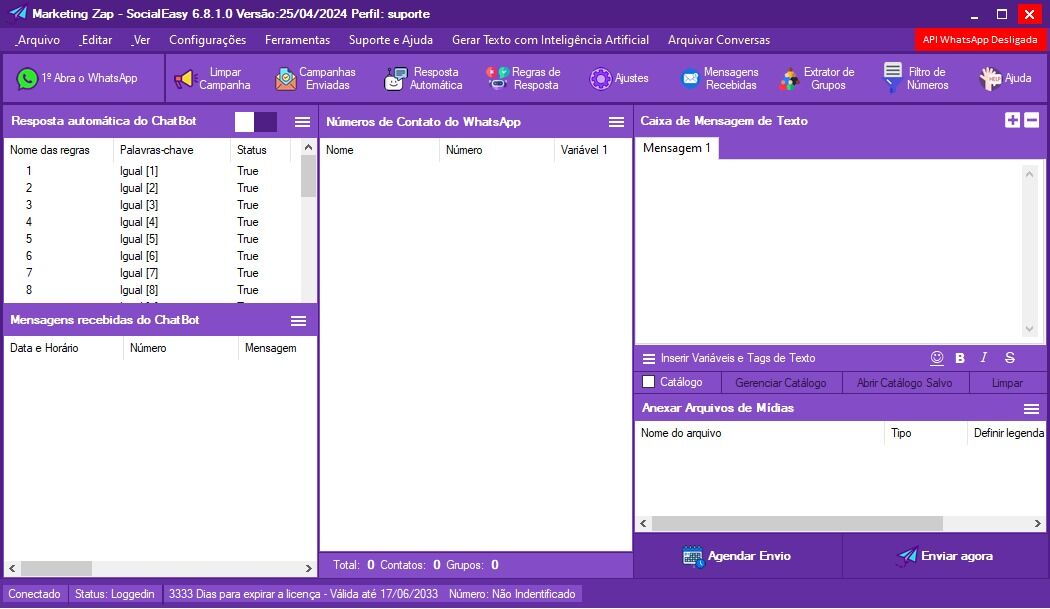Toggle the ChatBot auto-response switch
Screen dimensions: 1050x609
(256, 122)
